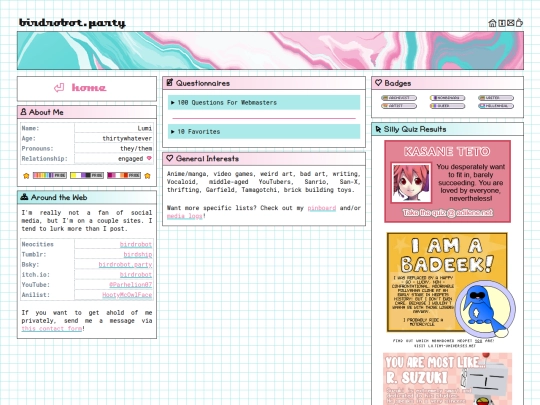Viewport: 540px width, 405px height.
Task: Open the media logs link
Action: [185, 216]
